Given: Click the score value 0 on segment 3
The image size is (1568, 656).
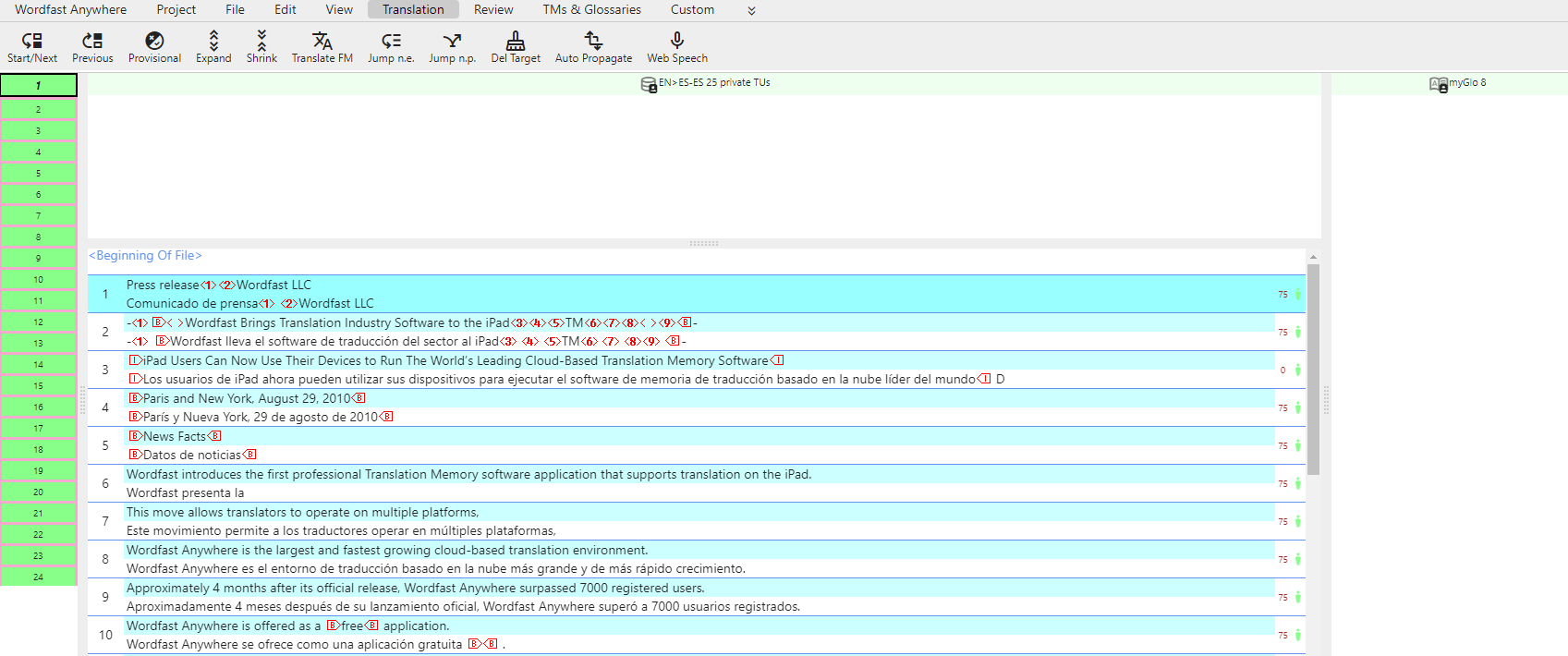Looking at the screenshot, I should [1282, 370].
